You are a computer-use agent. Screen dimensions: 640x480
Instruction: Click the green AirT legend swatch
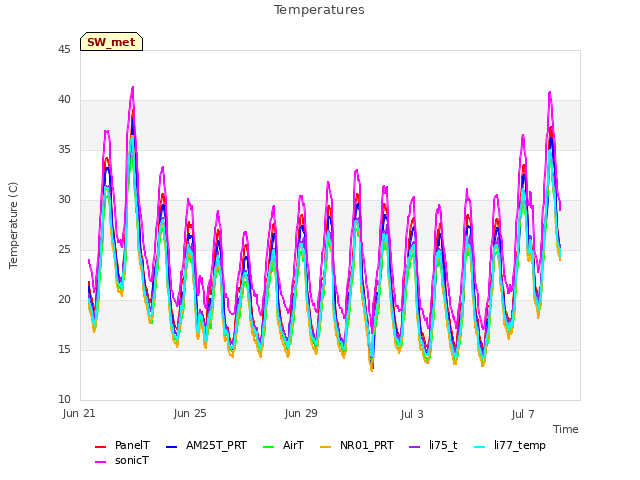269,447
